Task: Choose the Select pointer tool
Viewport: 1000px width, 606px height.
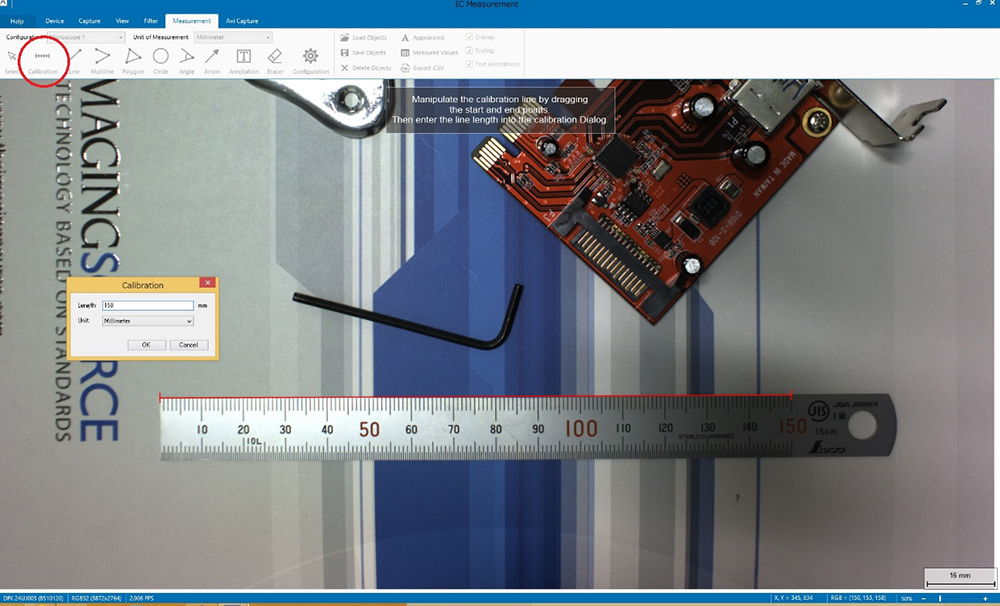Action: click(11, 62)
